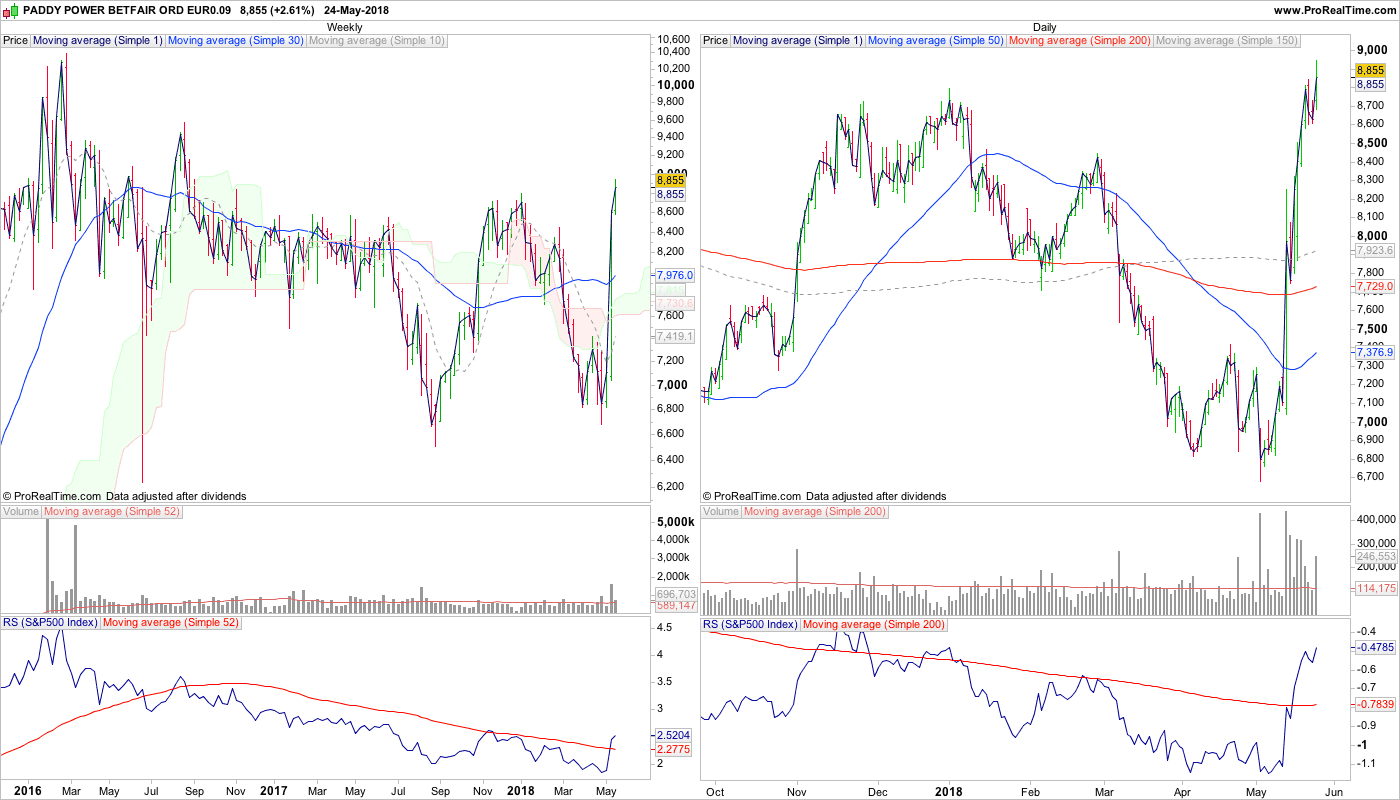Click the blue 7,376.9 moving average value

click(x=1374, y=352)
